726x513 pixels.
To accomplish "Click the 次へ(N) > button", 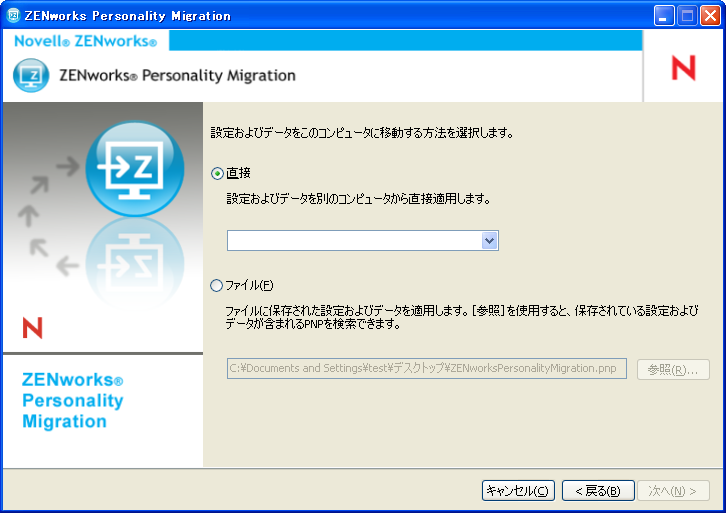I will (673, 491).
